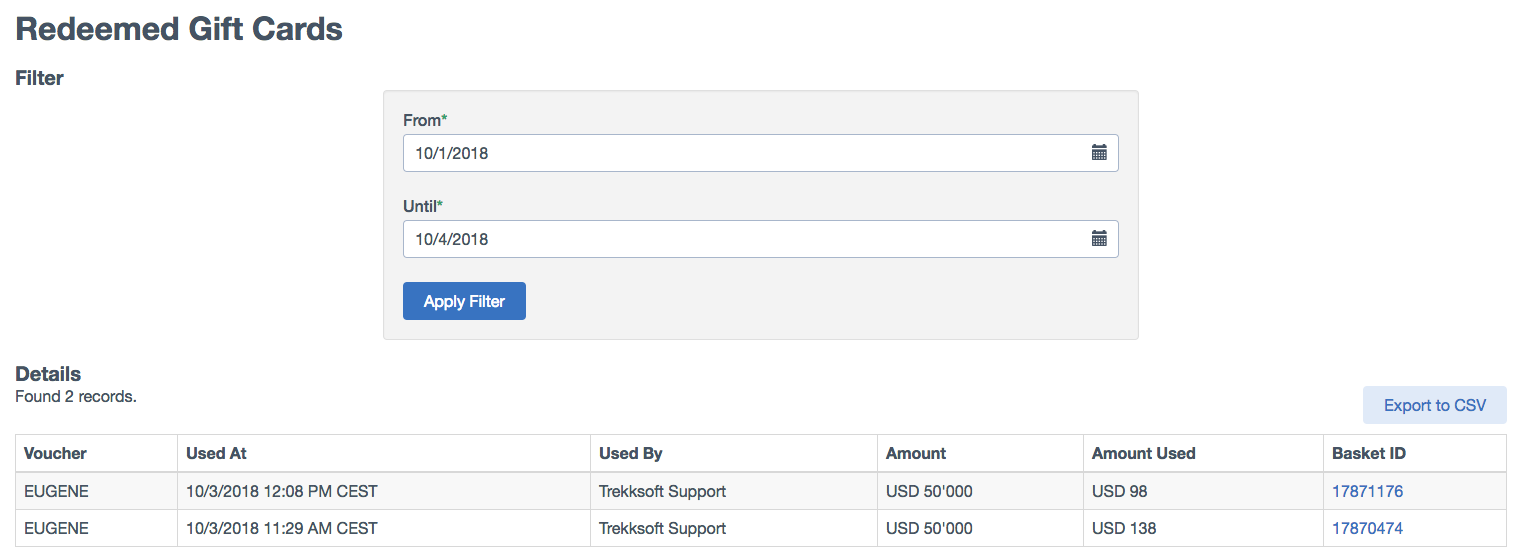Select the Voucher column header

(x=55, y=453)
